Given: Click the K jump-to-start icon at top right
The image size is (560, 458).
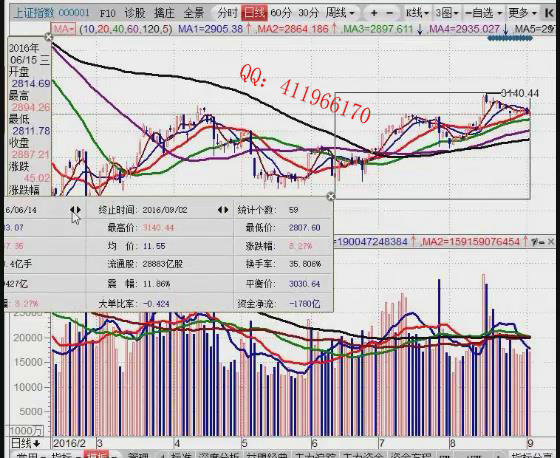Looking at the screenshot, I should (549, 14).
